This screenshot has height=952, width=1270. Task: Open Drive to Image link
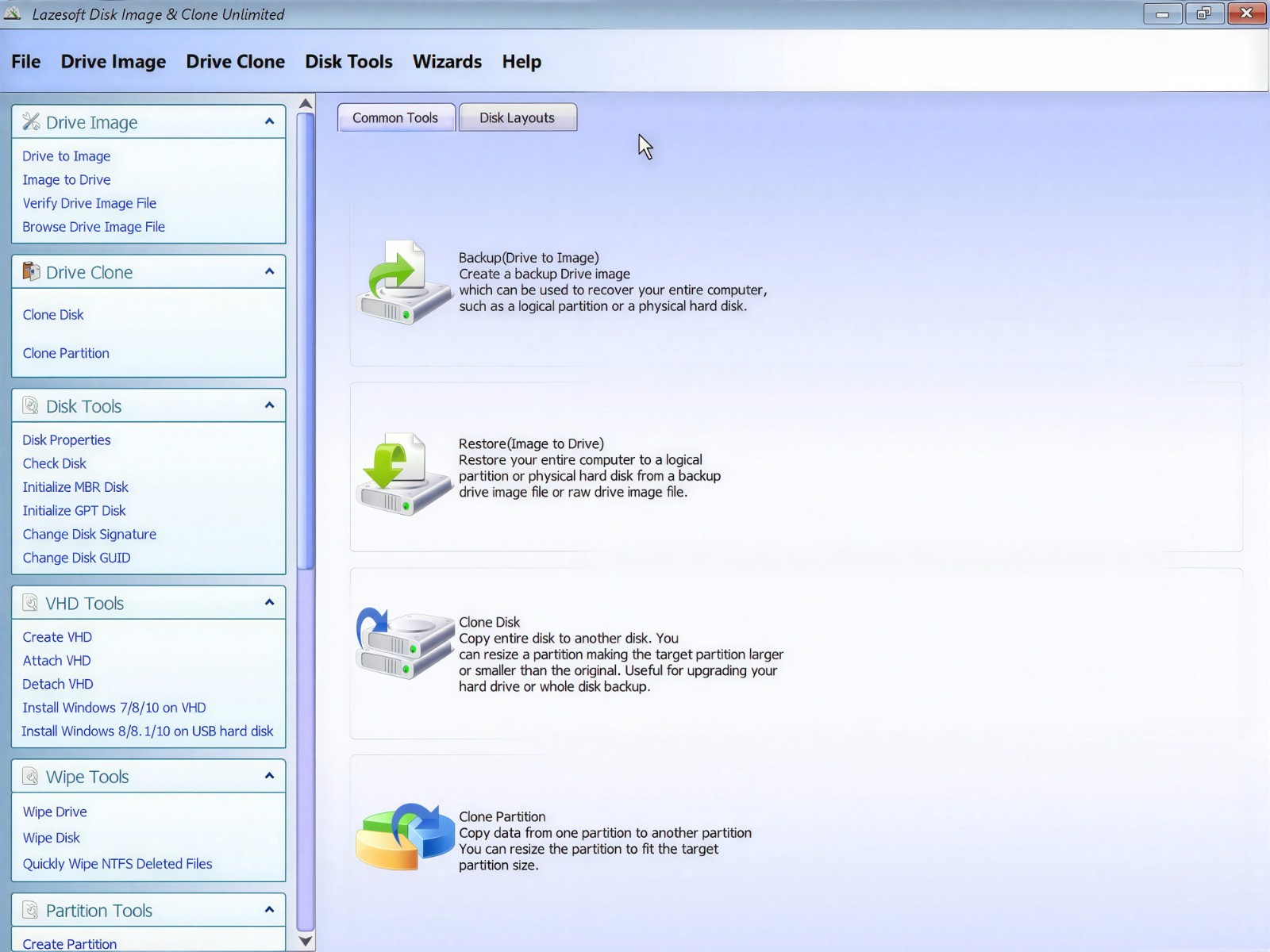[x=67, y=156]
